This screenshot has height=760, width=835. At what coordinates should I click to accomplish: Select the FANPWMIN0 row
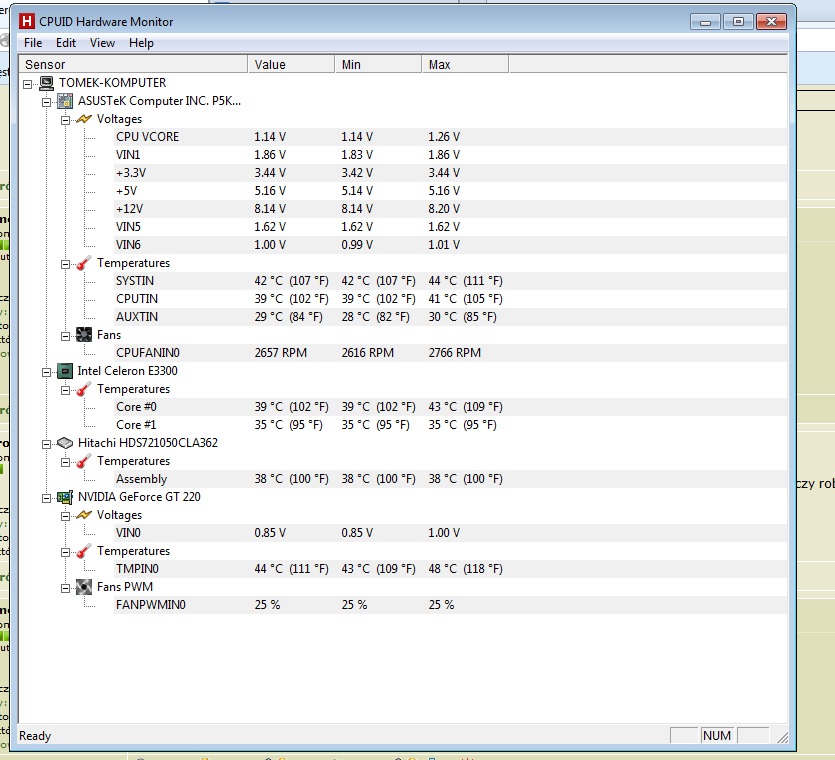coord(451,605)
